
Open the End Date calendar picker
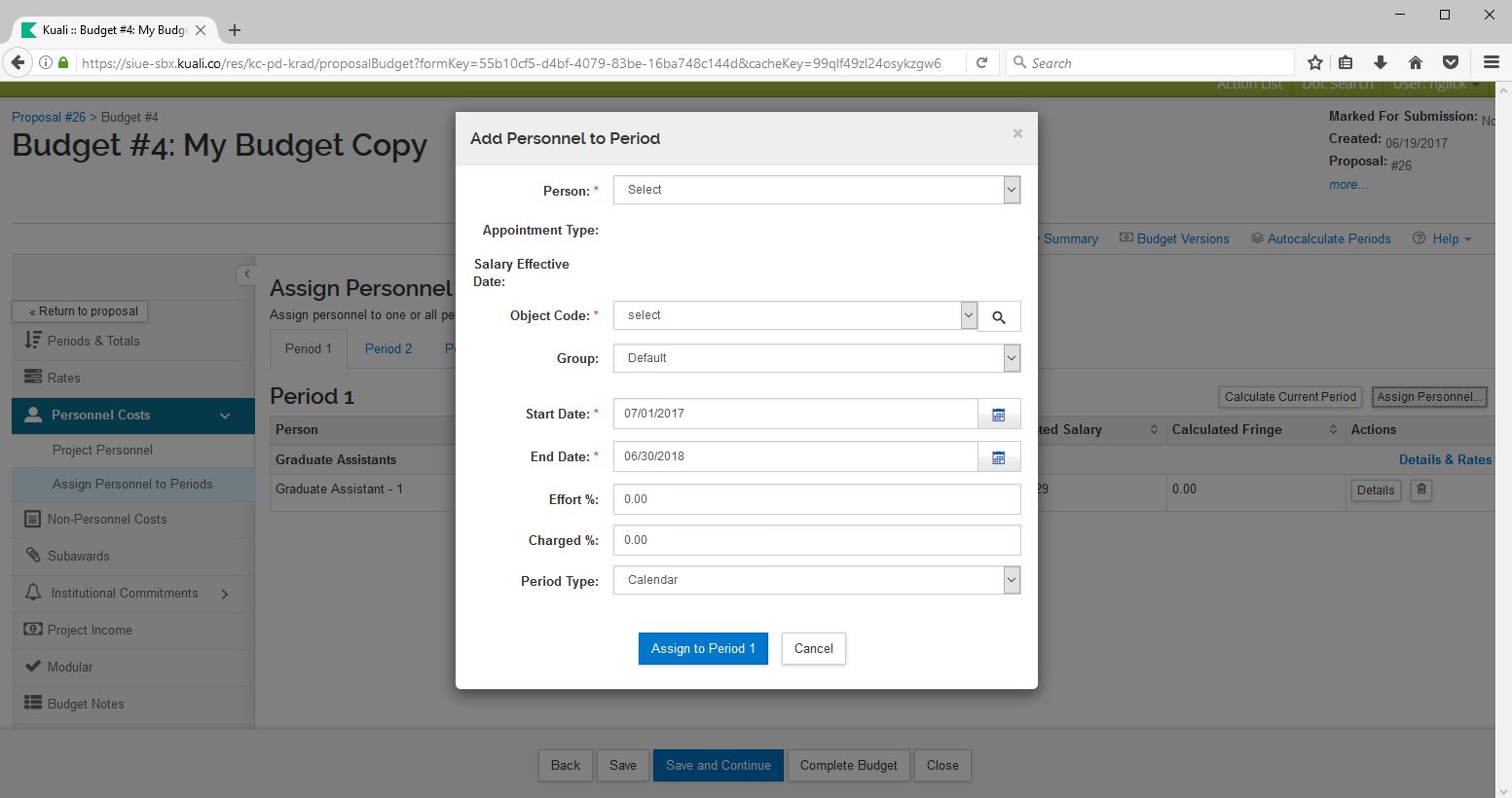tap(999, 457)
